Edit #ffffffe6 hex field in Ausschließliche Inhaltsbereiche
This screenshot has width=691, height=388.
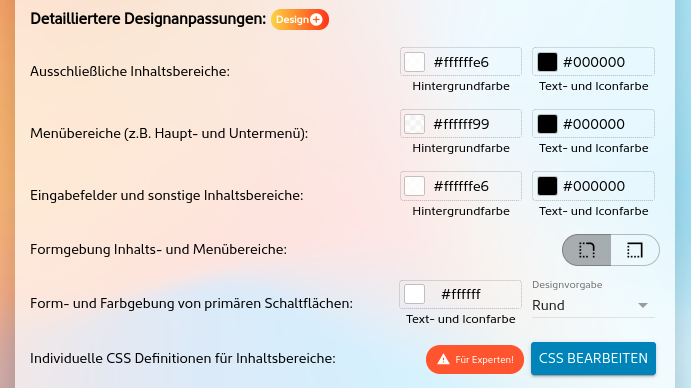(461, 62)
